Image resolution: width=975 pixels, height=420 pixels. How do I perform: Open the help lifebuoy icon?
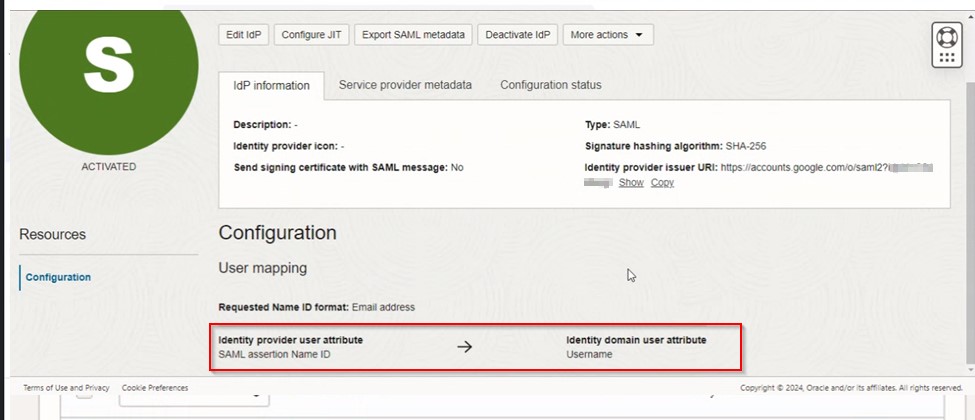pyautogui.click(x=946, y=36)
